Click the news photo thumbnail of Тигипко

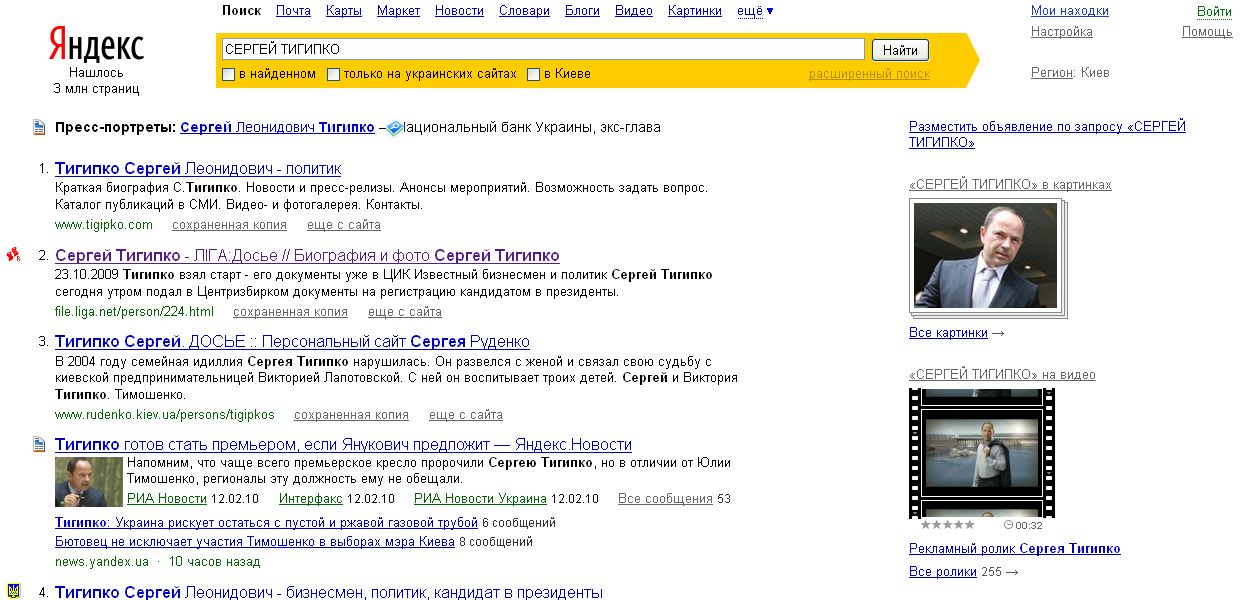[89, 482]
